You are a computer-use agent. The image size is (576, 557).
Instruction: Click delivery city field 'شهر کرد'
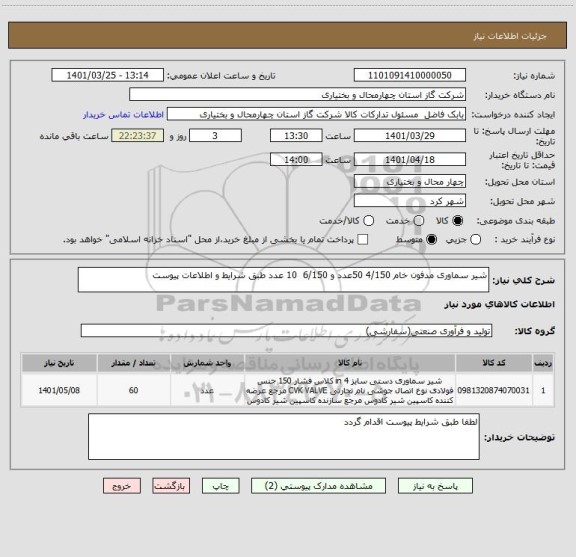(x=410, y=201)
